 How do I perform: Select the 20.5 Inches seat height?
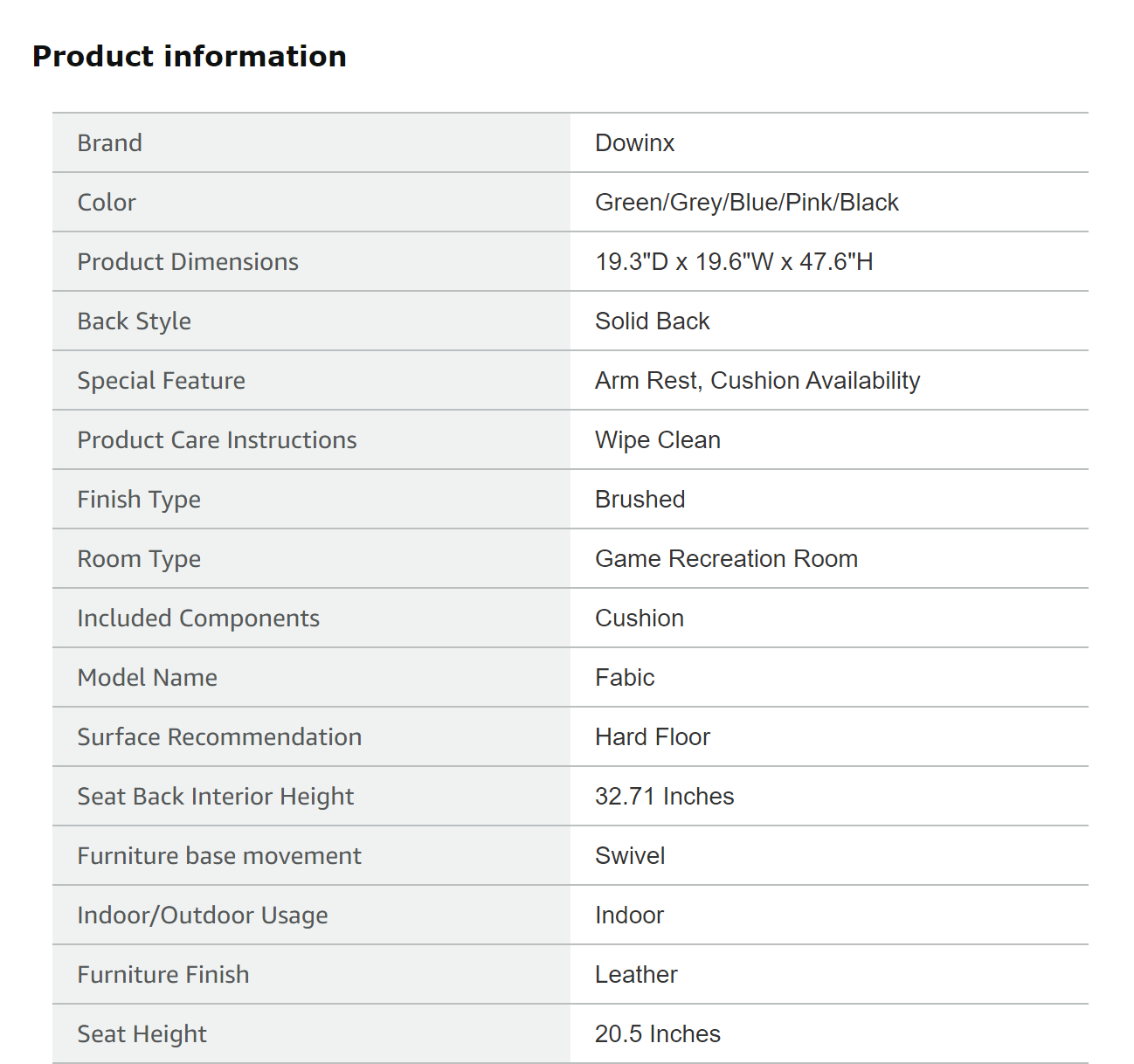pos(657,1034)
